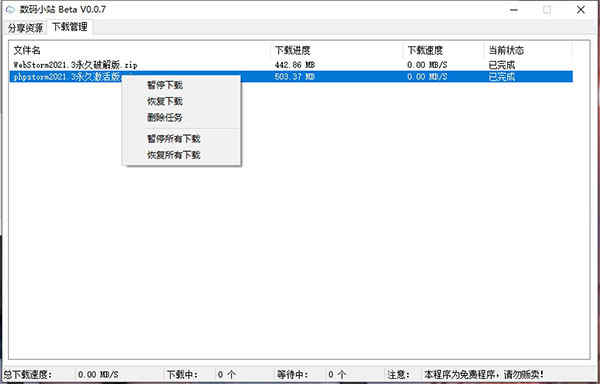This screenshot has height=384, width=600.
Task: Click the cloud app icon in title bar
Action: 11,9
